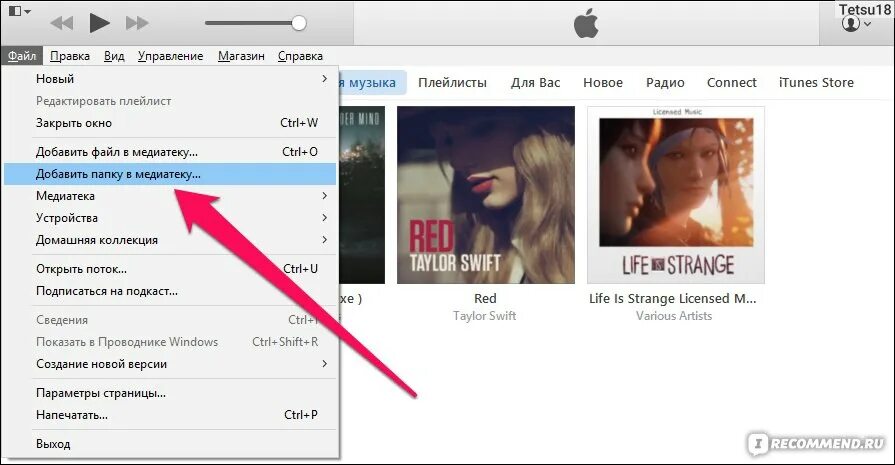Open the Вид menu
895x465 pixels.
114,56
